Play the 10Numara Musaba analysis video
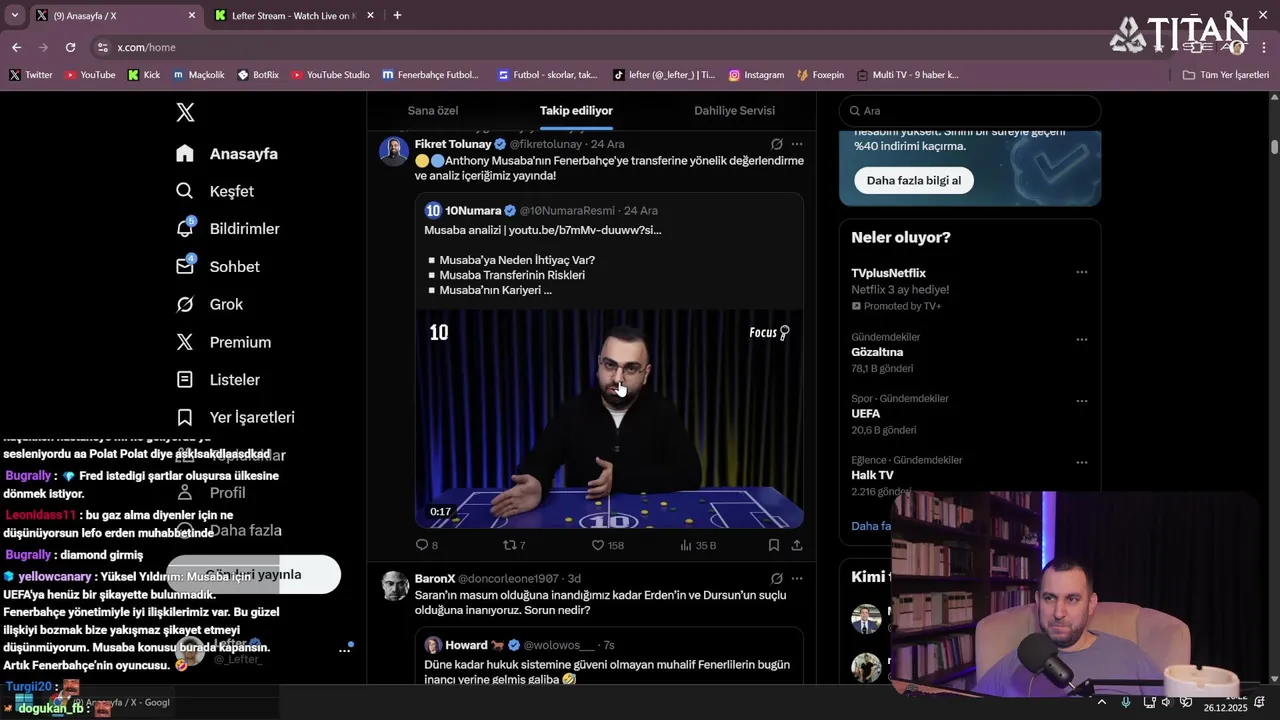The width and height of the screenshot is (1280, 720). [x=609, y=418]
